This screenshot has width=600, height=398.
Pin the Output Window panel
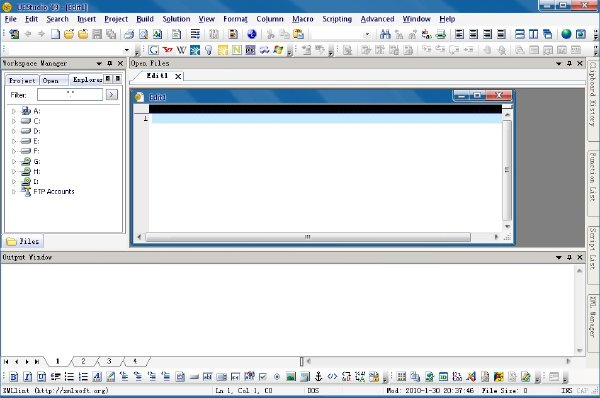pyautogui.click(x=569, y=258)
